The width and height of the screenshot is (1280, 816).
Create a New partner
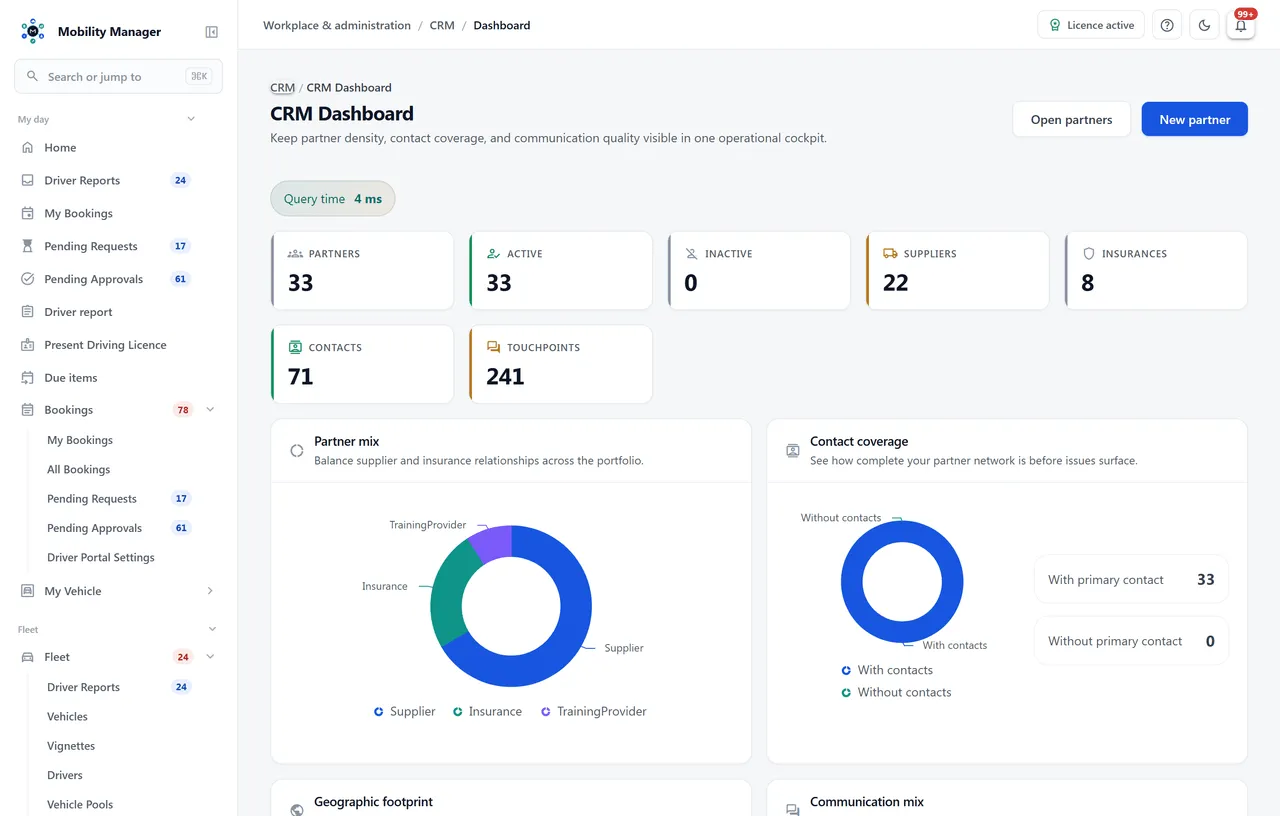click(x=1195, y=119)
